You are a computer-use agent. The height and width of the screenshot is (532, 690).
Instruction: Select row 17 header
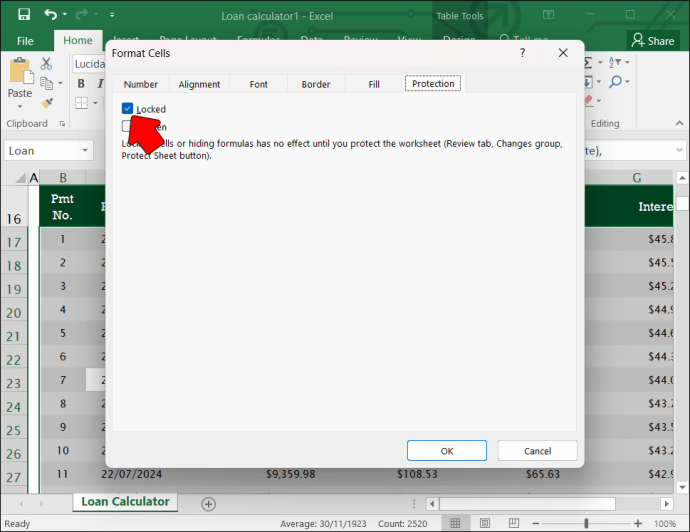click(14, 242)
